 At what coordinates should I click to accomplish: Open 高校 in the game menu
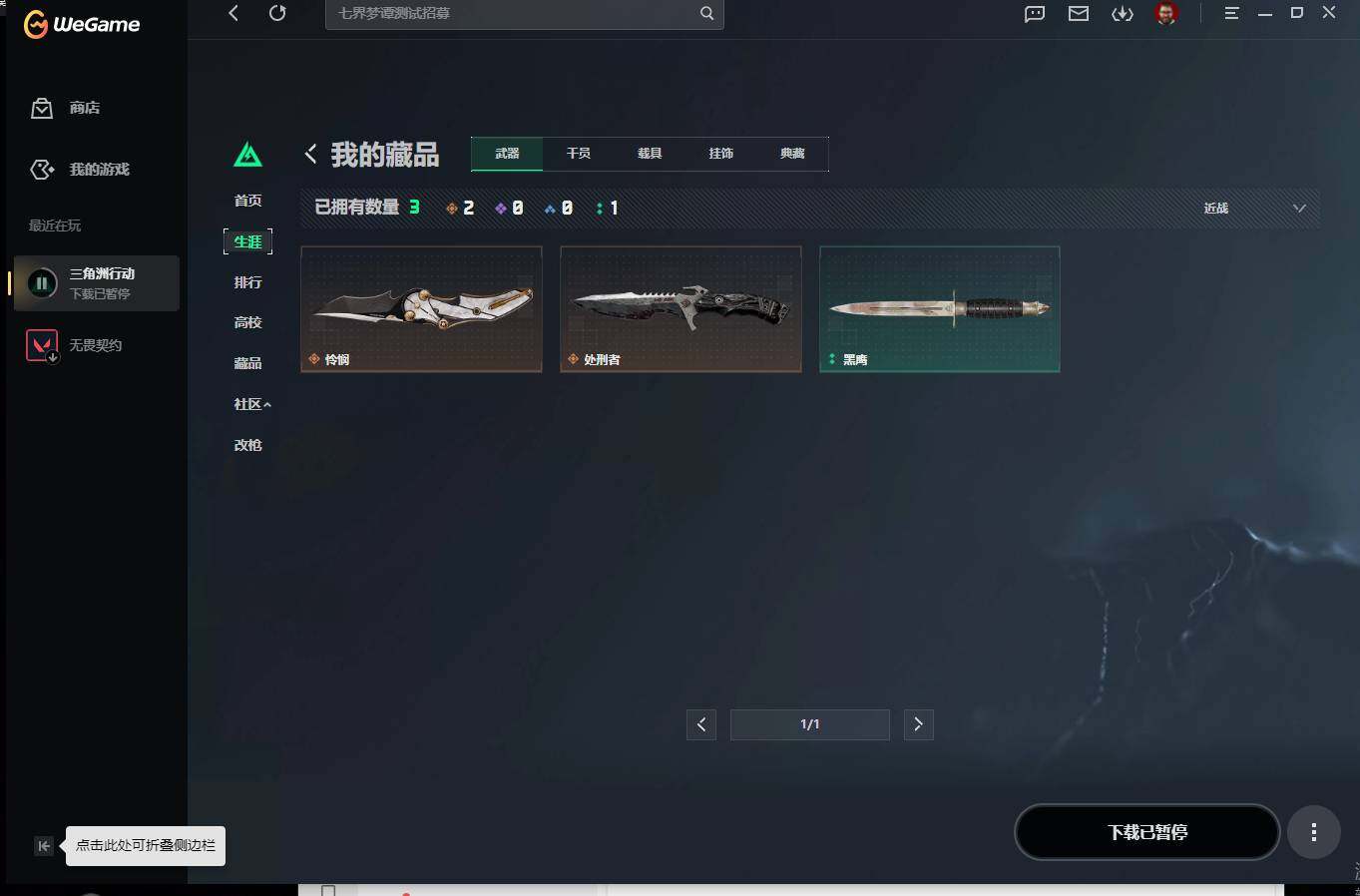247,322
